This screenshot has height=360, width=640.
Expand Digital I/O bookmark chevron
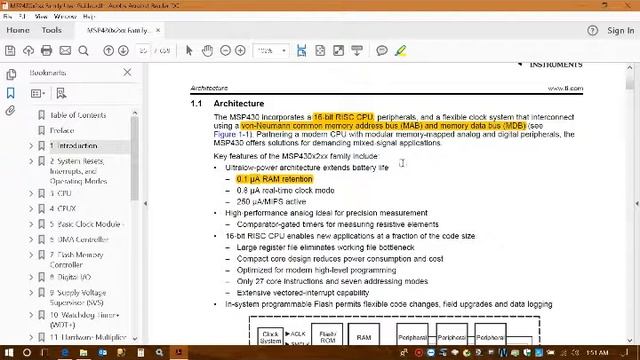[31, 277]
